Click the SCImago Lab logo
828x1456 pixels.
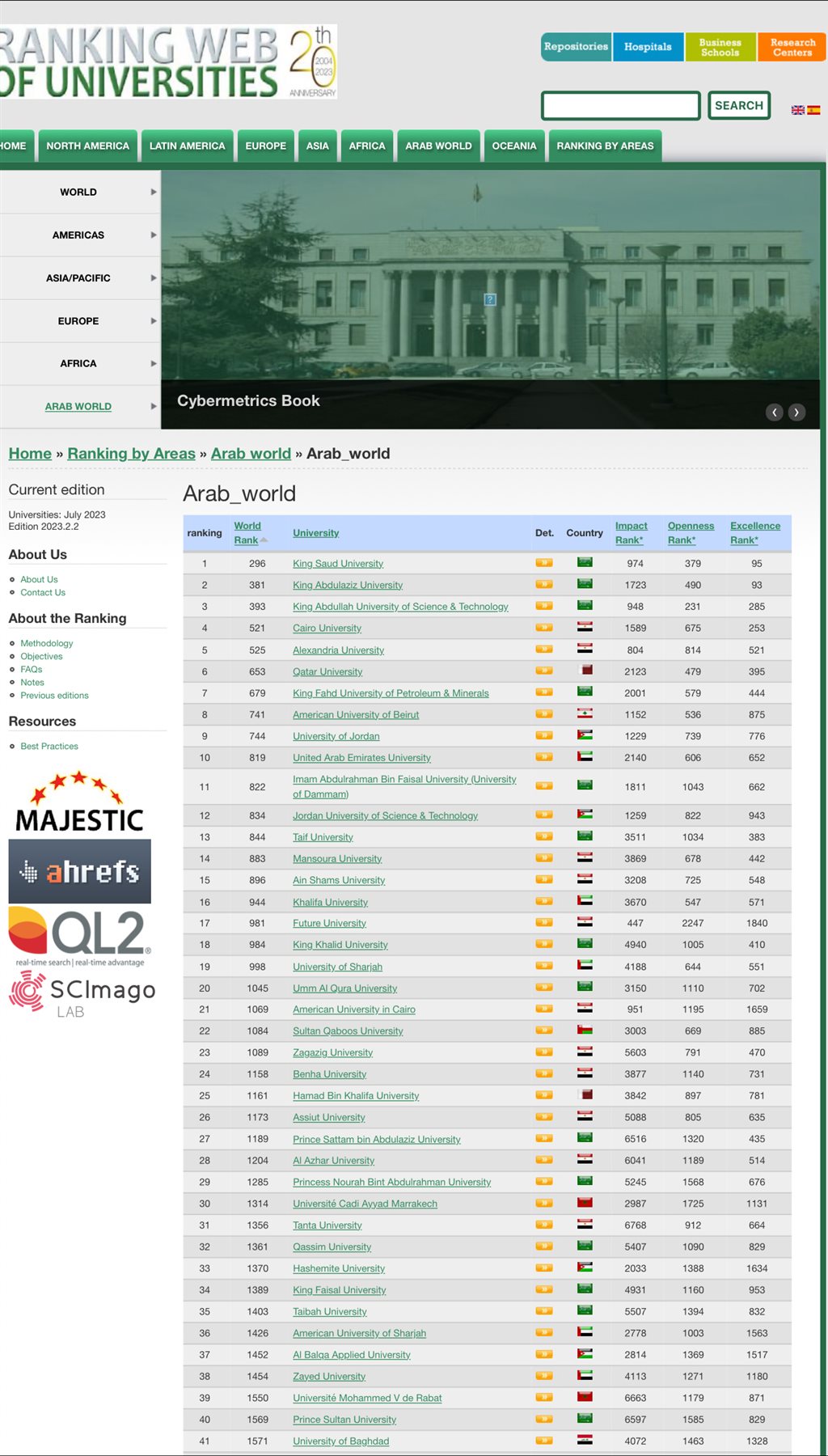click(82, 993)
